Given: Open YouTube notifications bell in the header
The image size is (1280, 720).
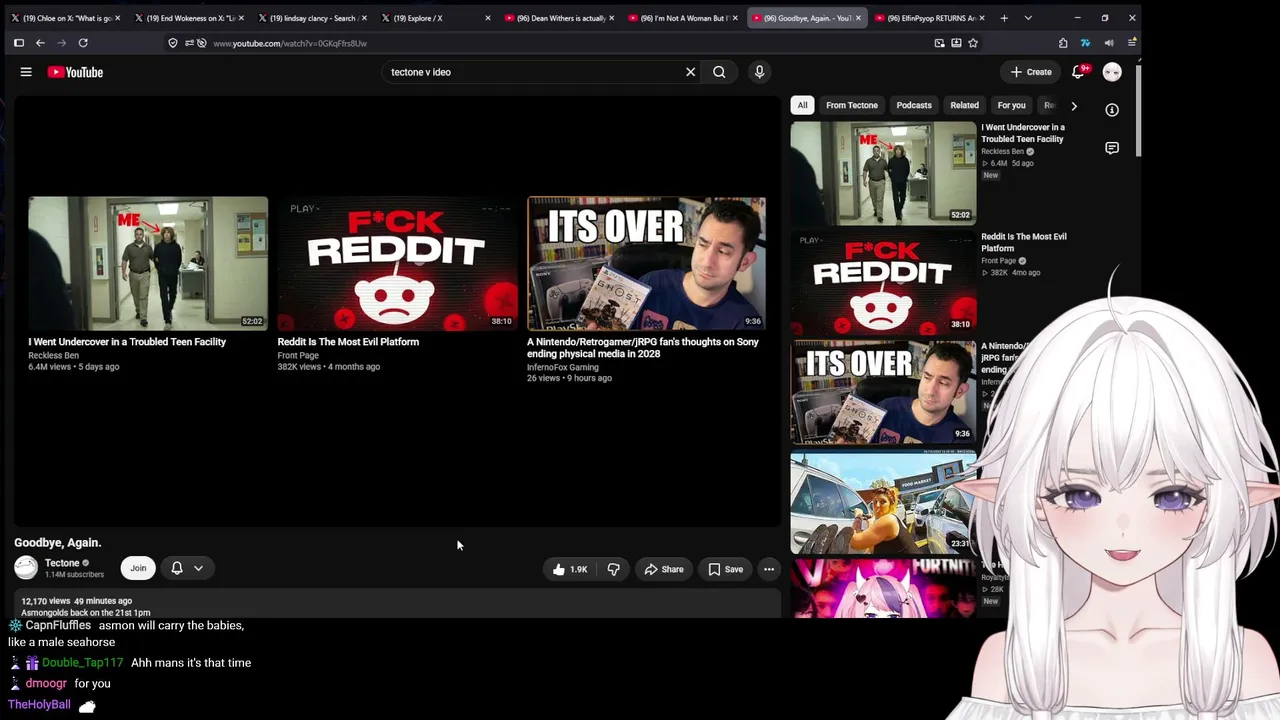Looking at the screenshot, I should coord(1078,72).
